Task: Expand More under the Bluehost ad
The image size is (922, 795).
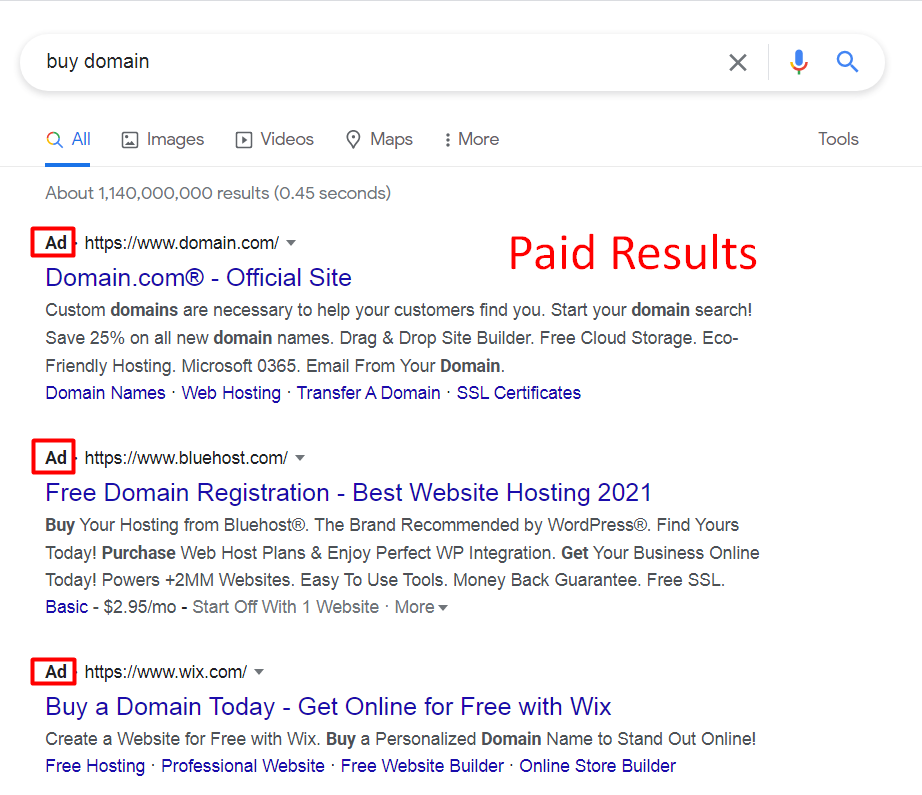Action: pos(421,607)
